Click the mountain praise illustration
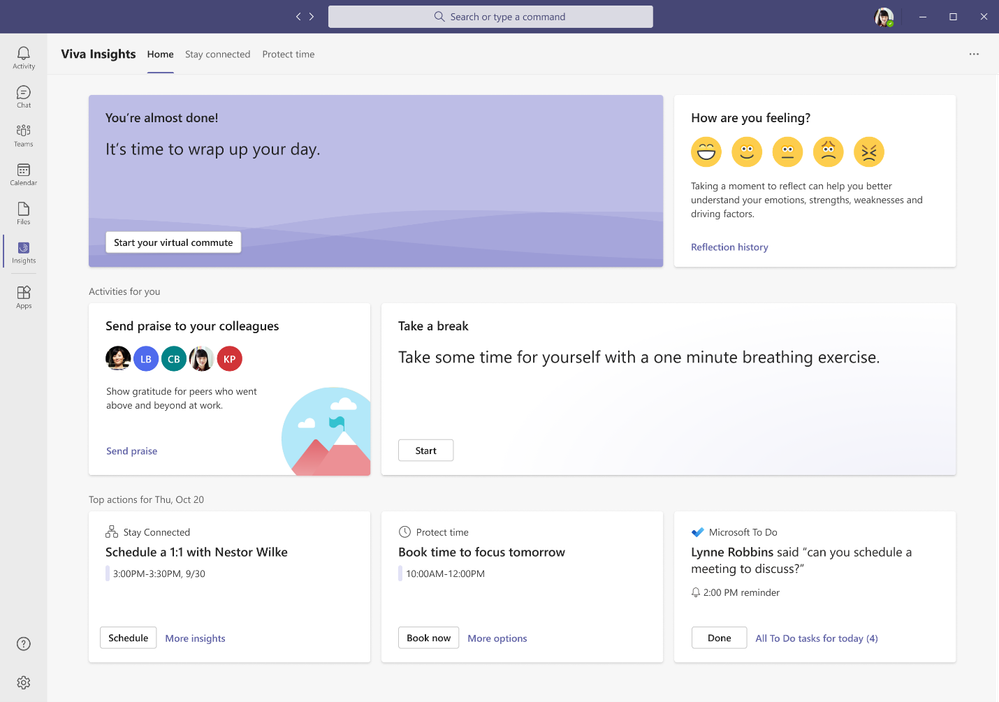Viewport: 999px width, 702px height. 326,431
